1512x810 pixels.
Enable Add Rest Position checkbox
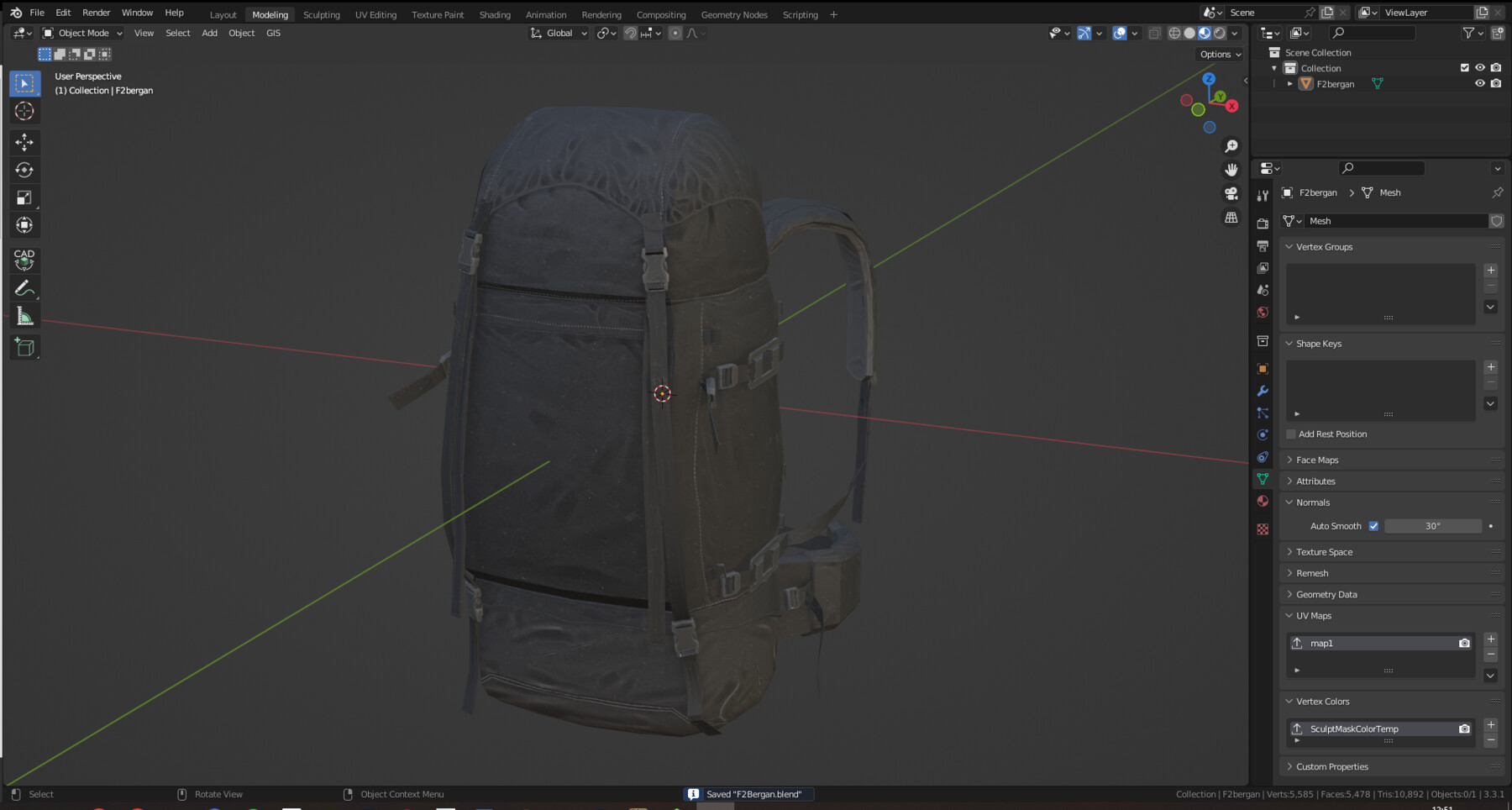pos(1291,434)
